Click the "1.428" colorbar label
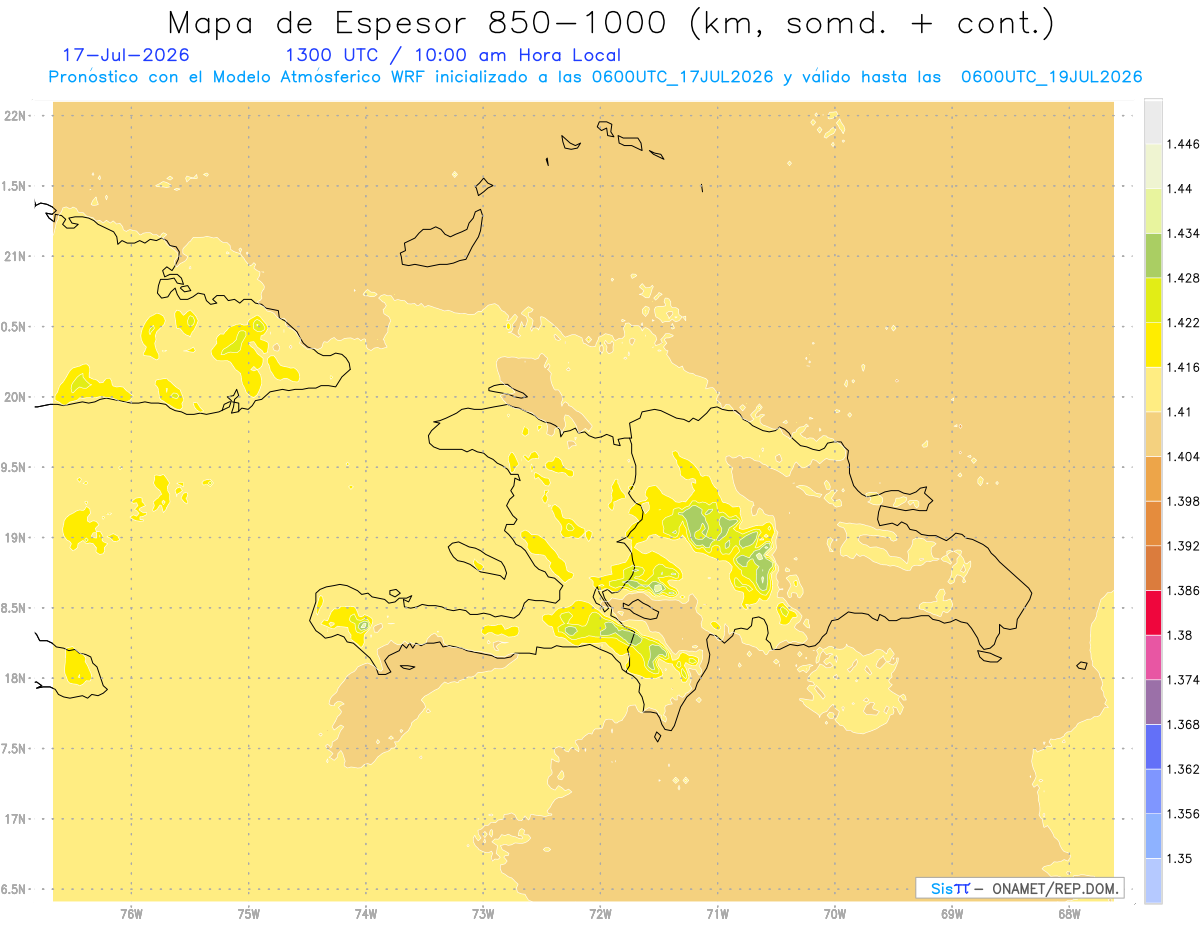 point(1183,278)
